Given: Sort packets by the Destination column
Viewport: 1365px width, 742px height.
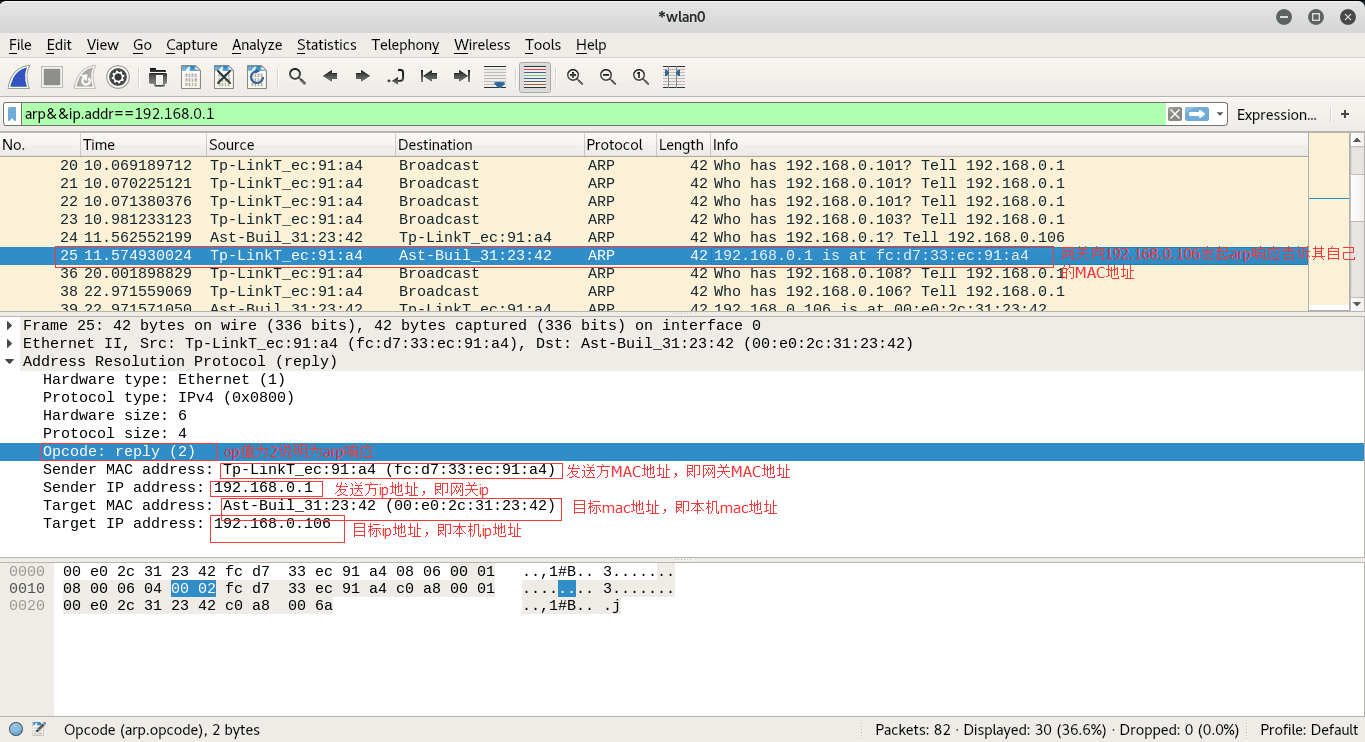Looking at the screenshot, I should click(490, 145).
